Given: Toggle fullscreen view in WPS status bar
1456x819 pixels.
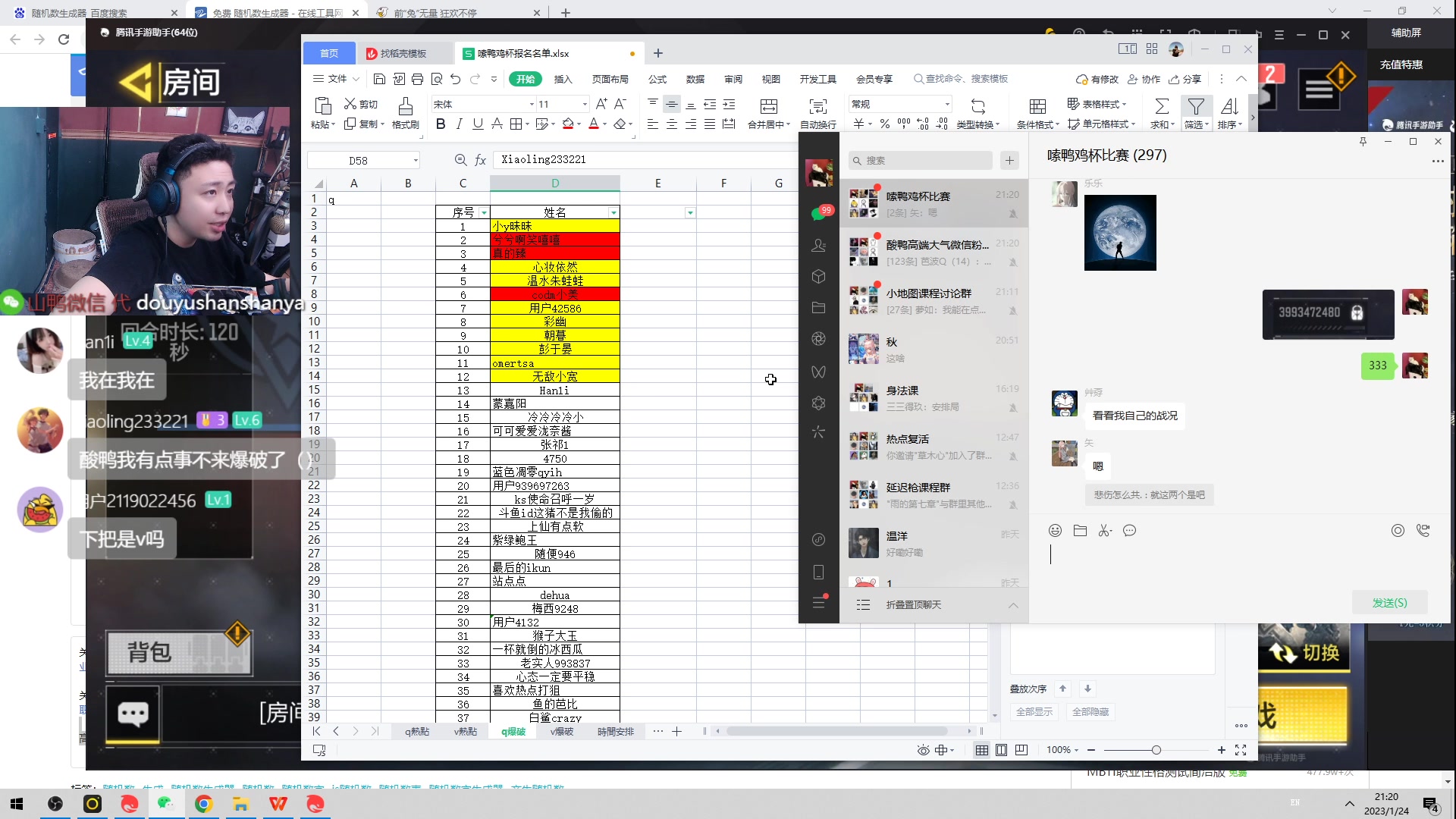Looking at the screenshot, I should [1241, 750].
